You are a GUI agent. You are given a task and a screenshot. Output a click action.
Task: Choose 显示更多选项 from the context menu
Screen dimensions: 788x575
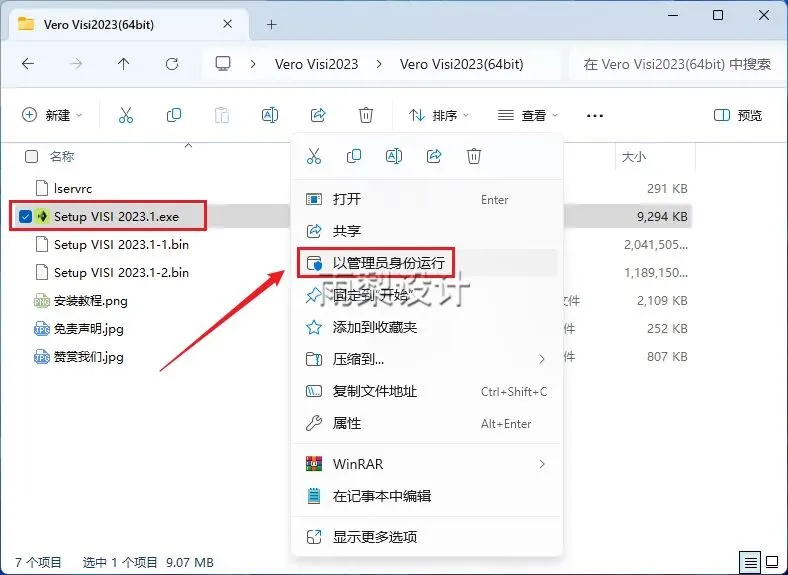(427, 537)
